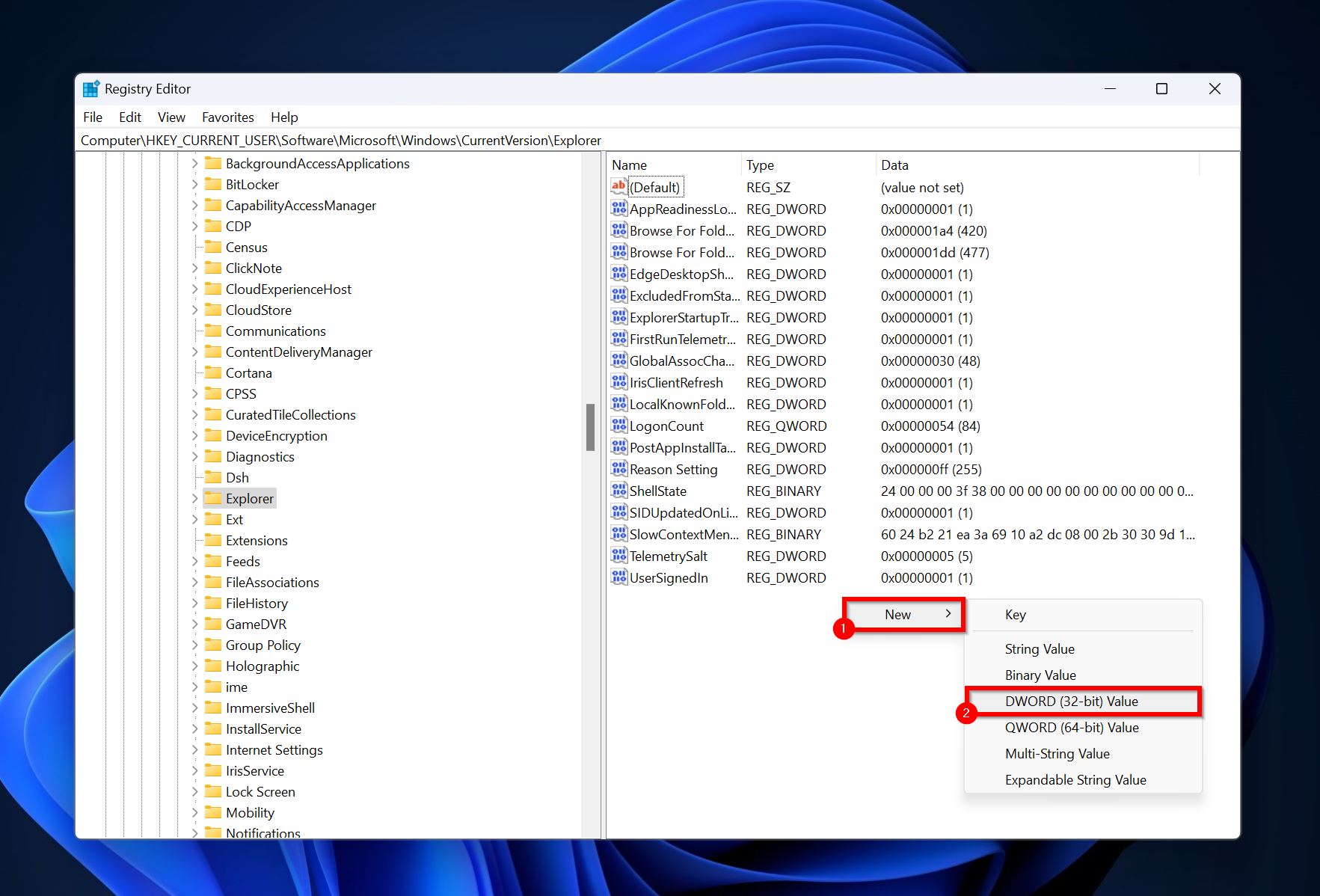Click the BitLocker folder icon
Image resolution: width=1320 pixels, height=896 pixels.
[213, 184]
